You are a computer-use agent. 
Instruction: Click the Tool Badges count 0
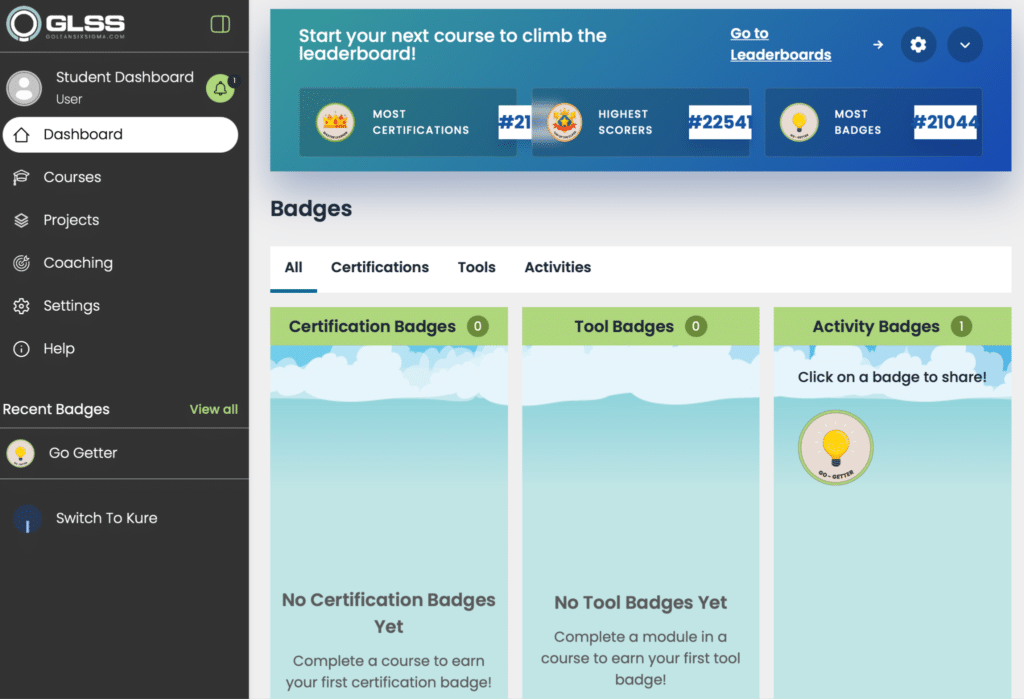(696, 327)
